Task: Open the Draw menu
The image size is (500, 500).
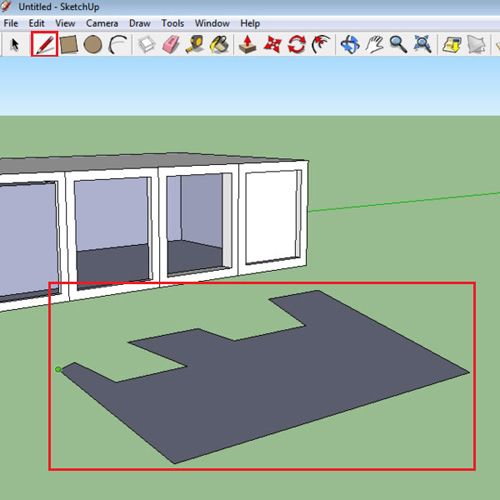Action: (140, 23)
